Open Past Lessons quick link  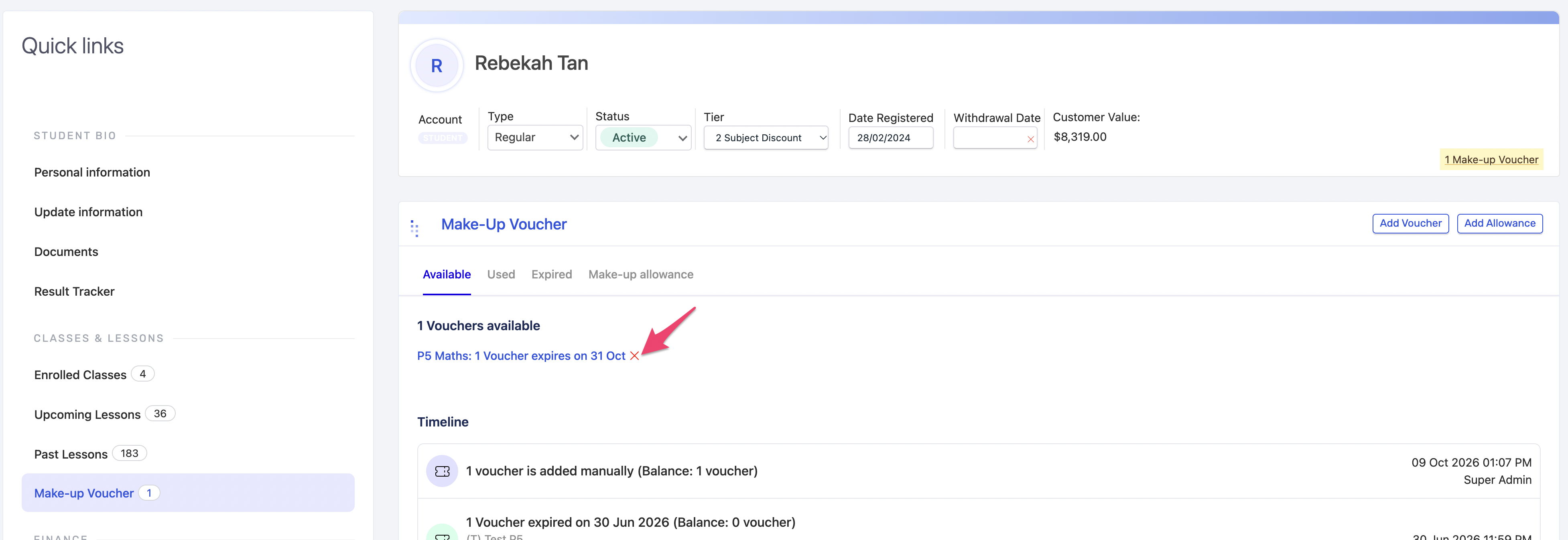[x=71, y=454]
